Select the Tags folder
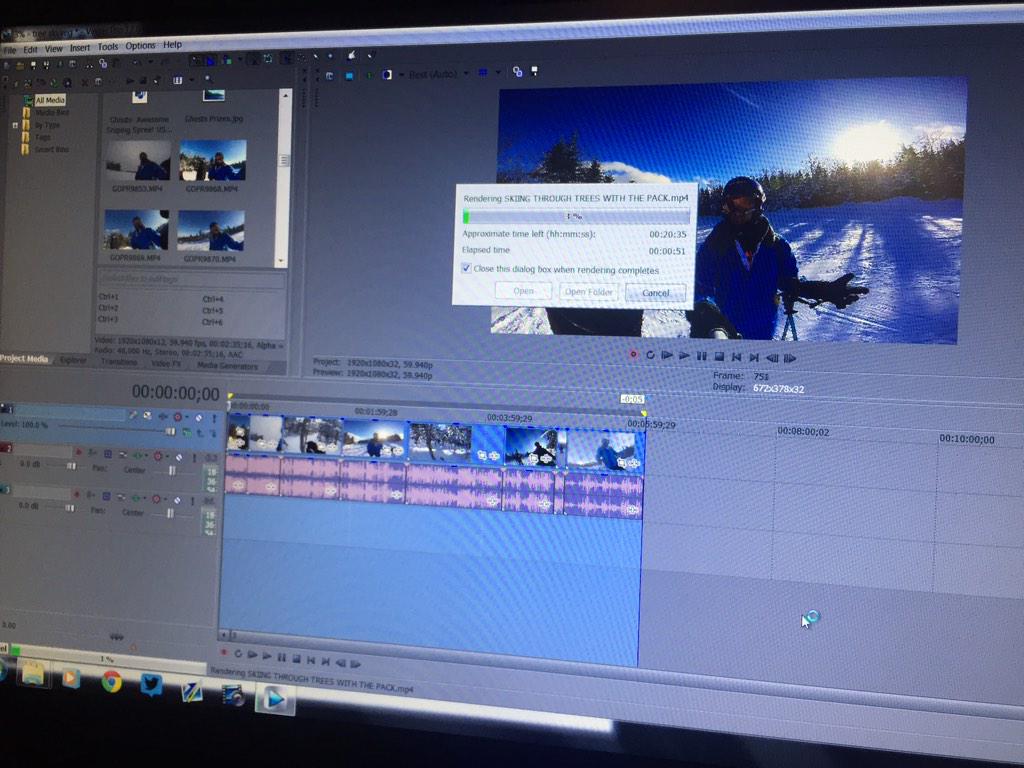1024x768 pixels. [x=42, y=137]
